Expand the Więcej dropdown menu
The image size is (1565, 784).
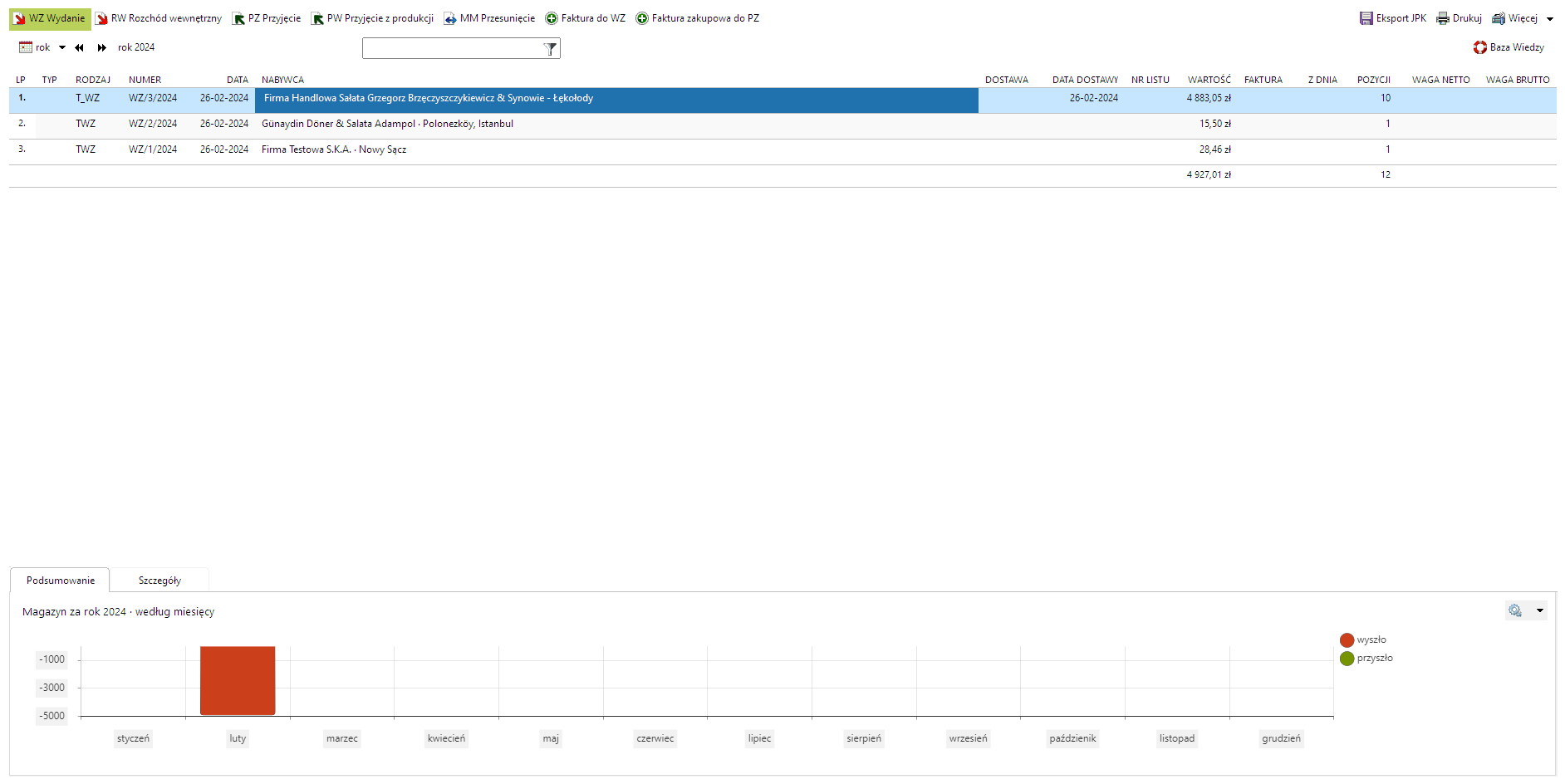[1550, 18]
